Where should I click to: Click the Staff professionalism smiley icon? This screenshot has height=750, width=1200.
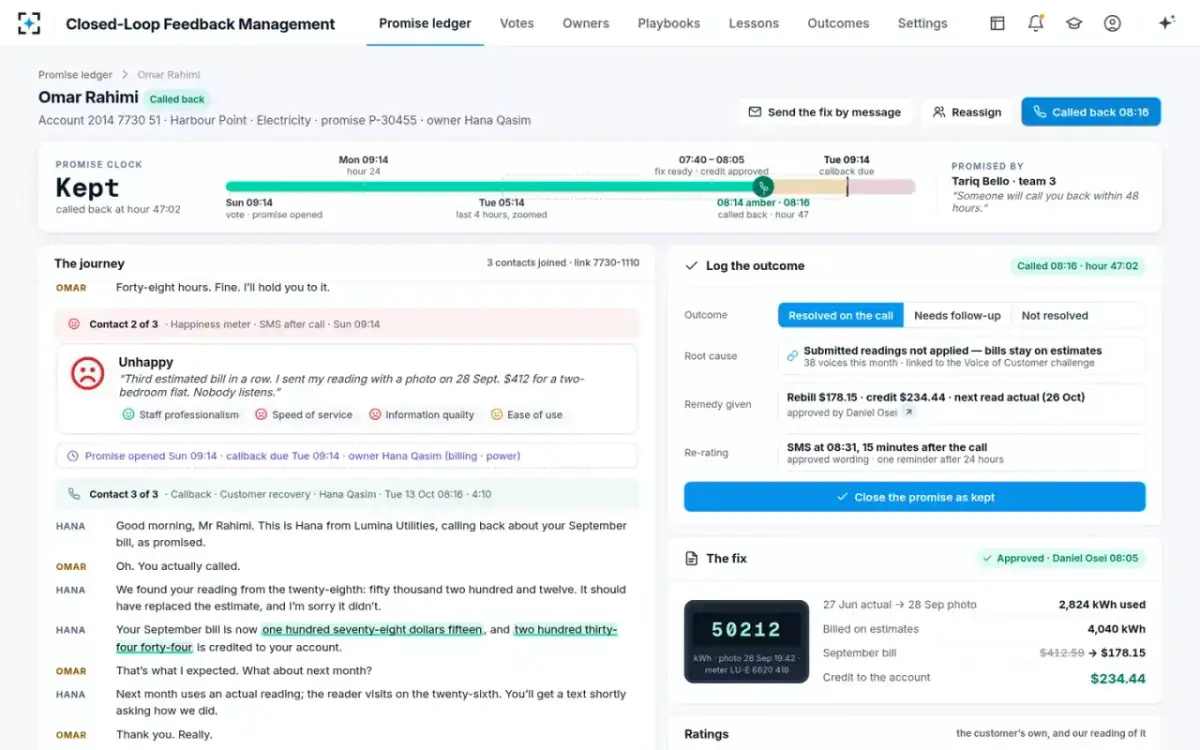128,414
